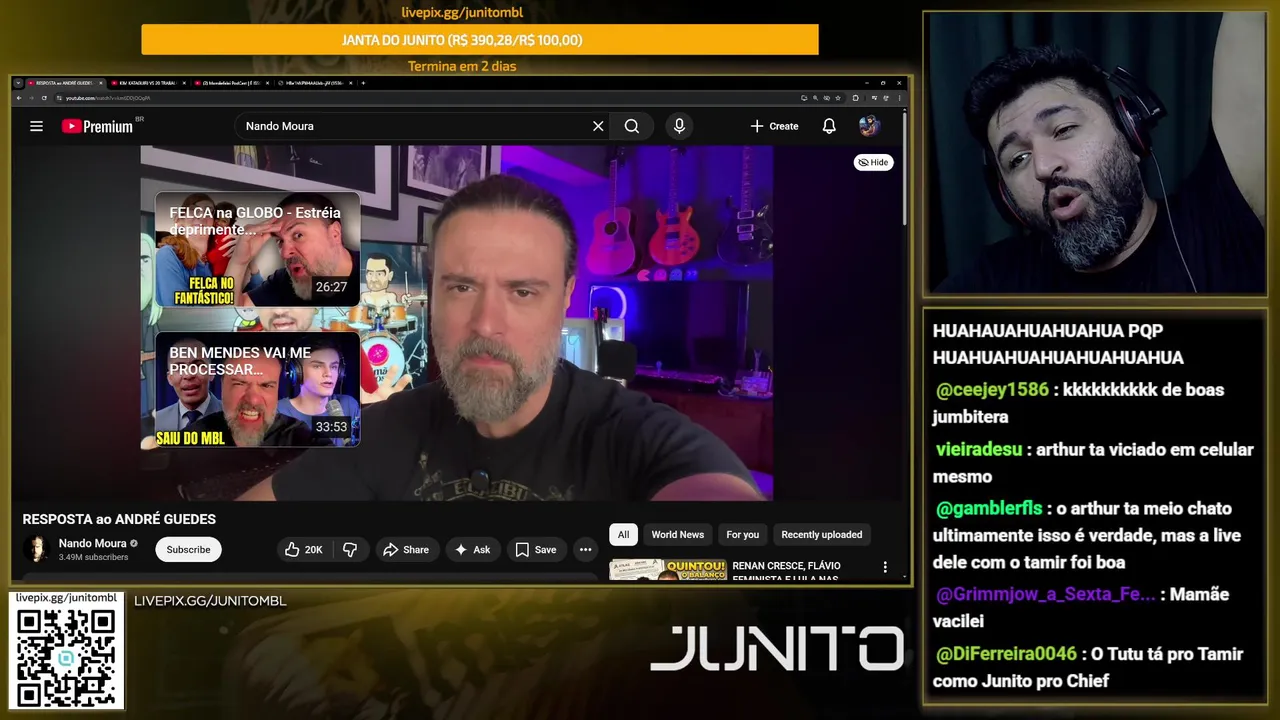
Task: Switch to KIM KATAGUIRI VS 20 browser tab
Action: 146,83
